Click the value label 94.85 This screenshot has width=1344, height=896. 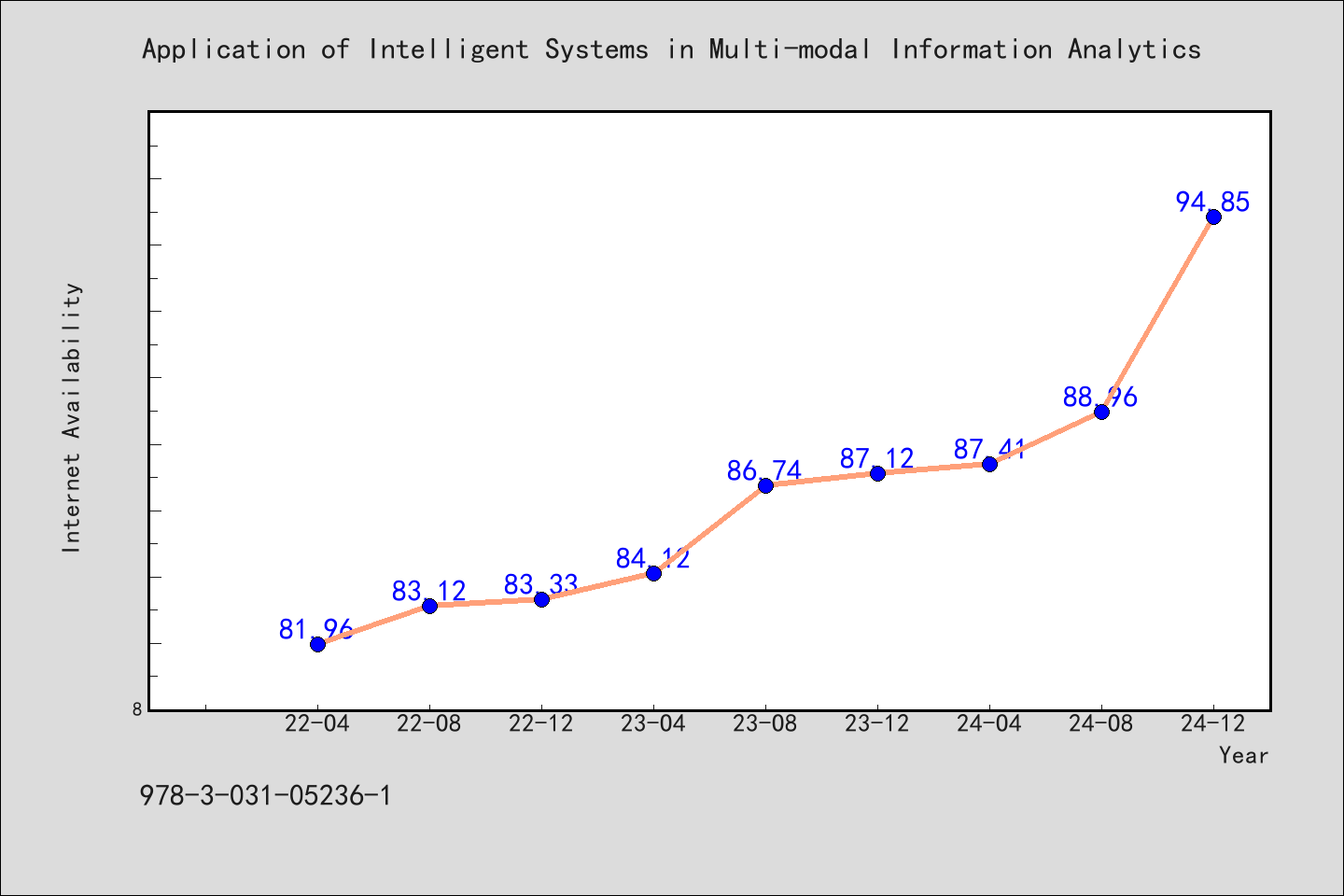click(x=1212, y=202)
